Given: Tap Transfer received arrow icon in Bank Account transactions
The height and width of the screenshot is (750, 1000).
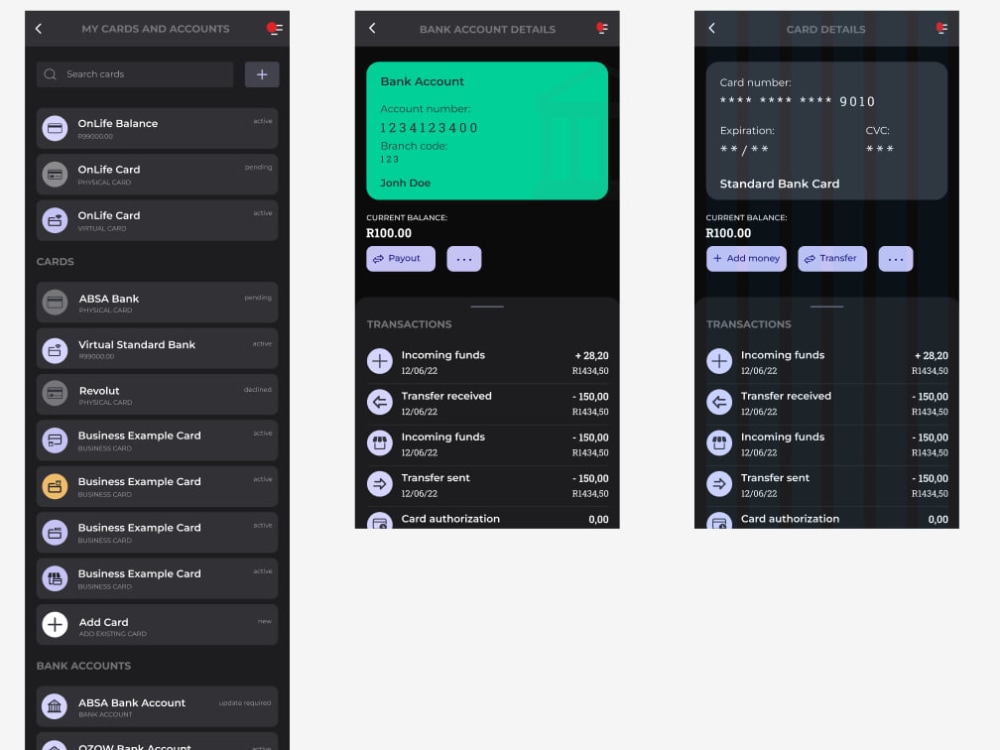Looking at the screenshot, I should tap(379, 402).
